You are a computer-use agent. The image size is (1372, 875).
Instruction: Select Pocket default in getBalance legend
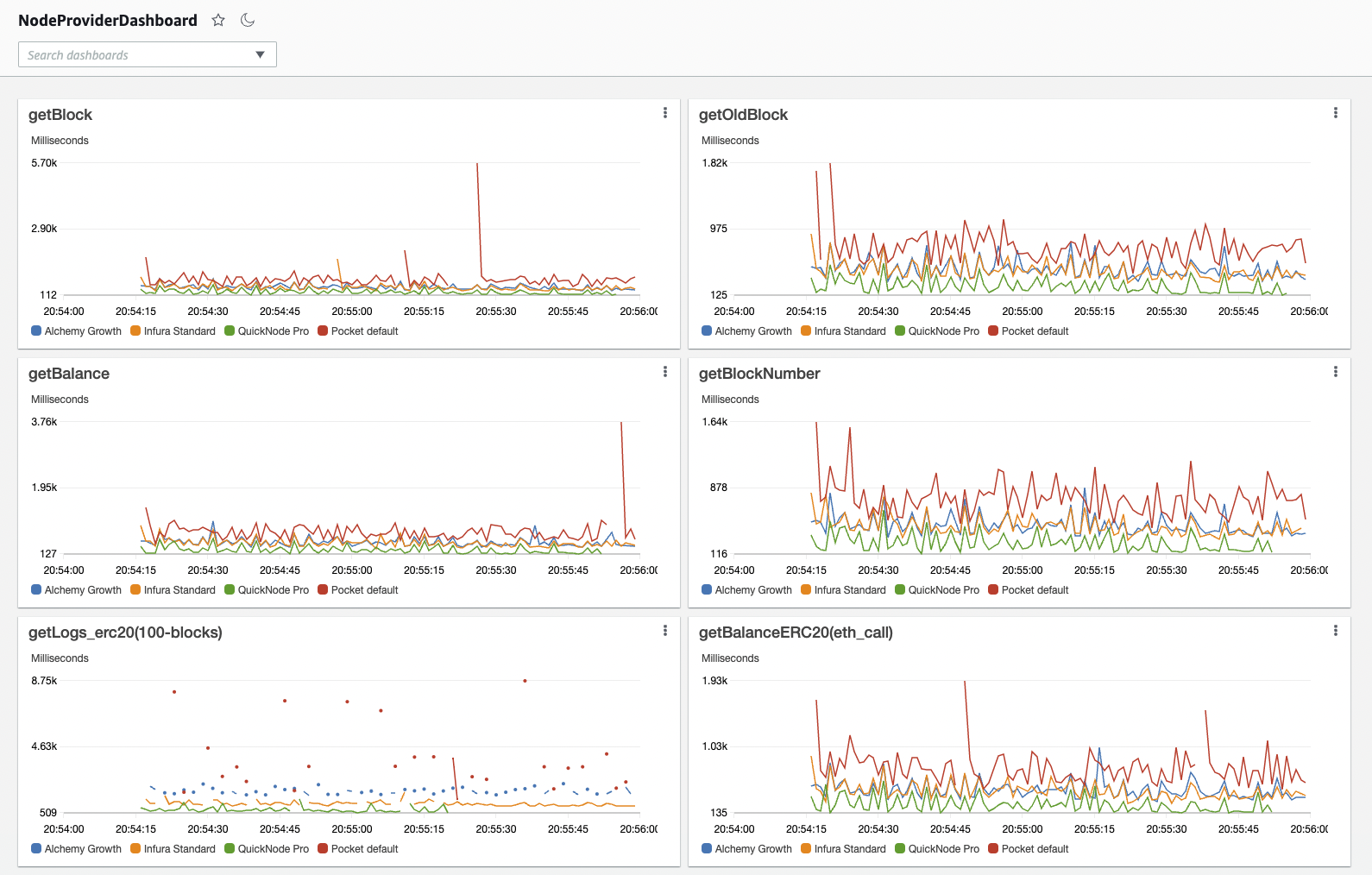click(358, 590)
